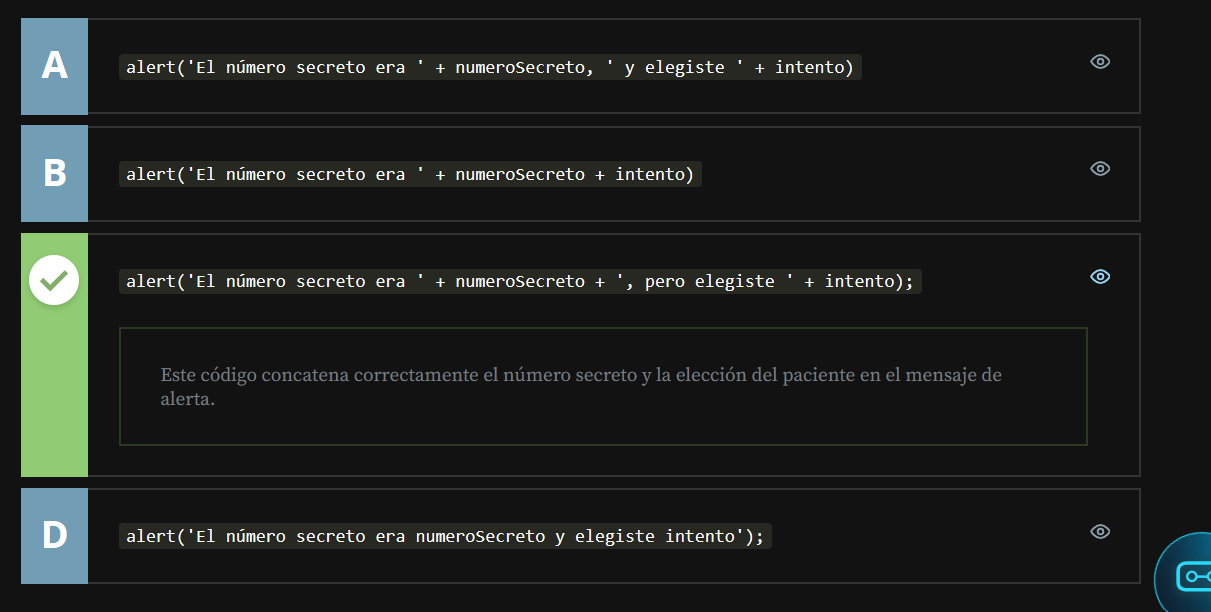Screen dimensions: 1211x612
Task: Click the code containing ', pero elegiste '
Action: 520,281
